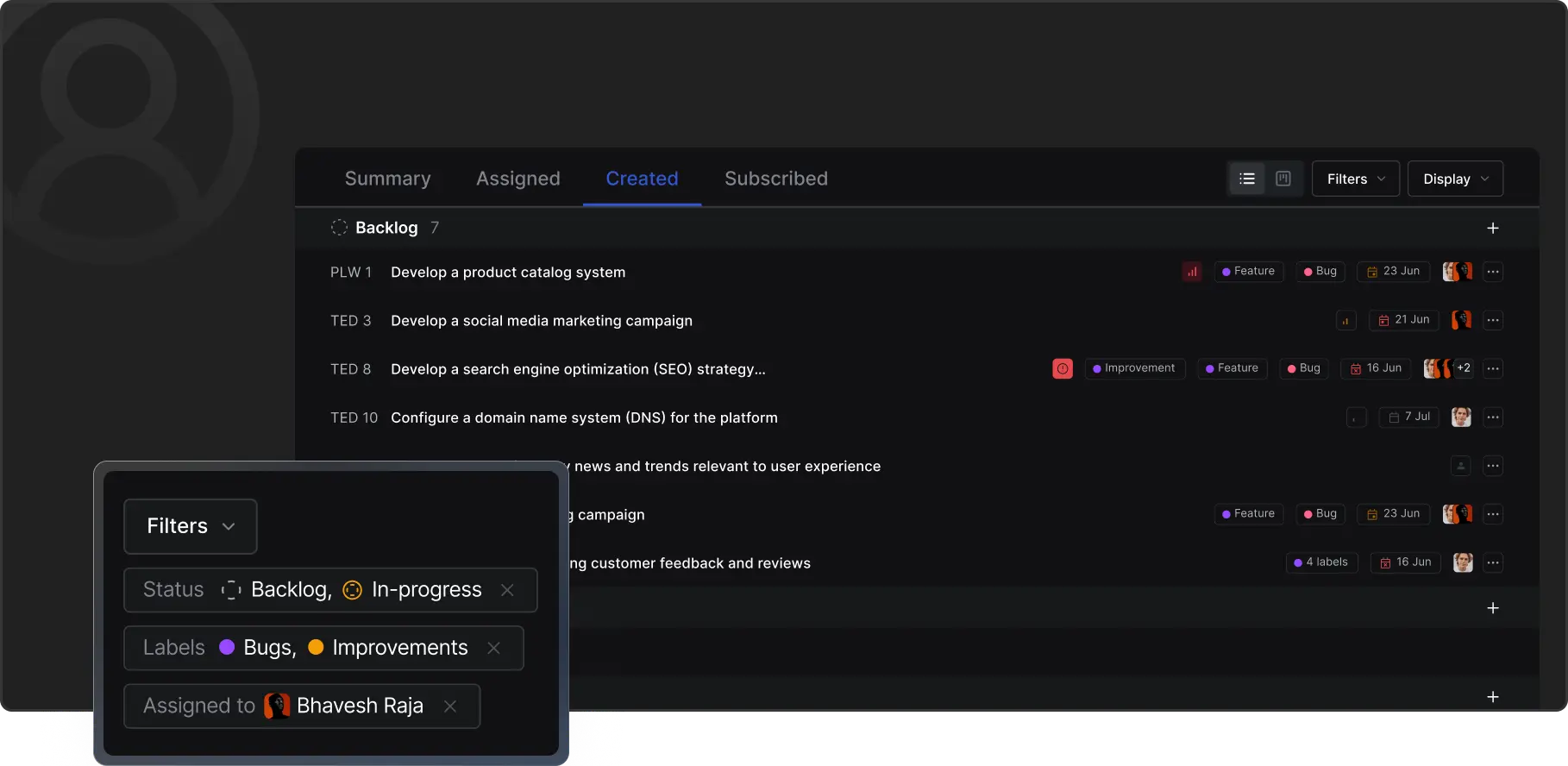
Task: Open the Display dropdown
Action: 1455,179
